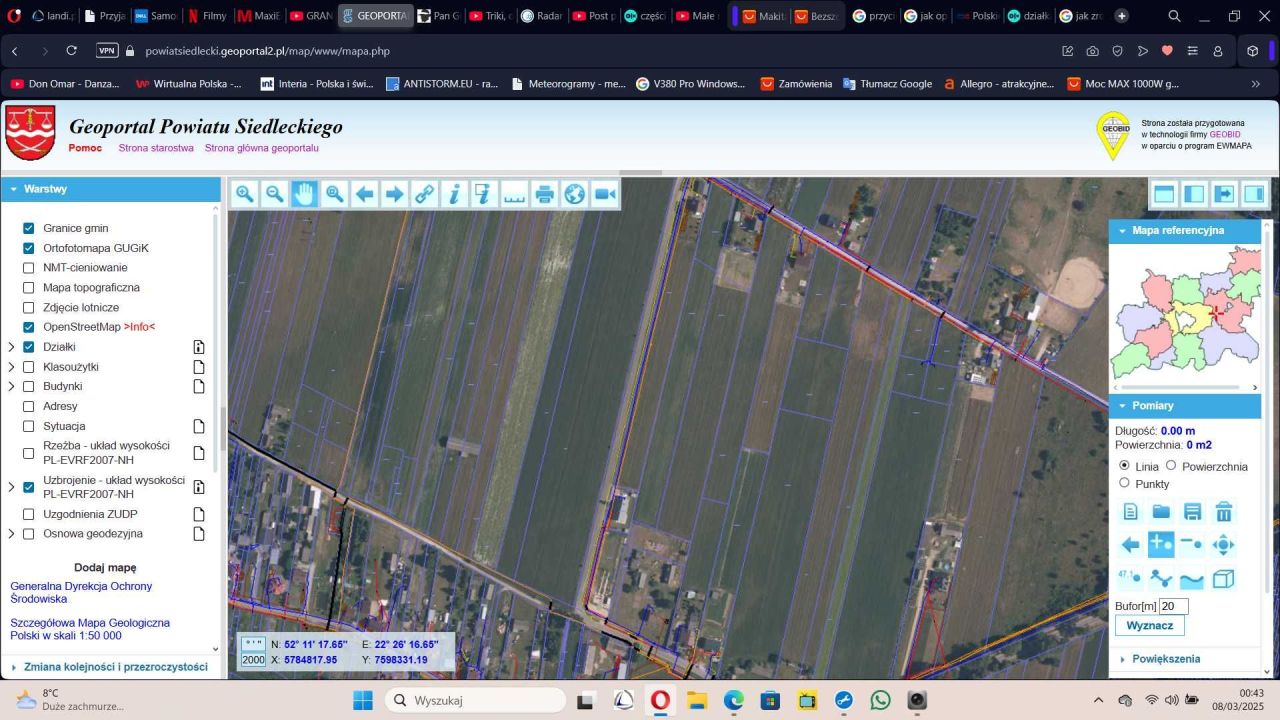Screen dimensions: 1280x720
Task: Collapse the Warstwy panel header
Action: 45,189
